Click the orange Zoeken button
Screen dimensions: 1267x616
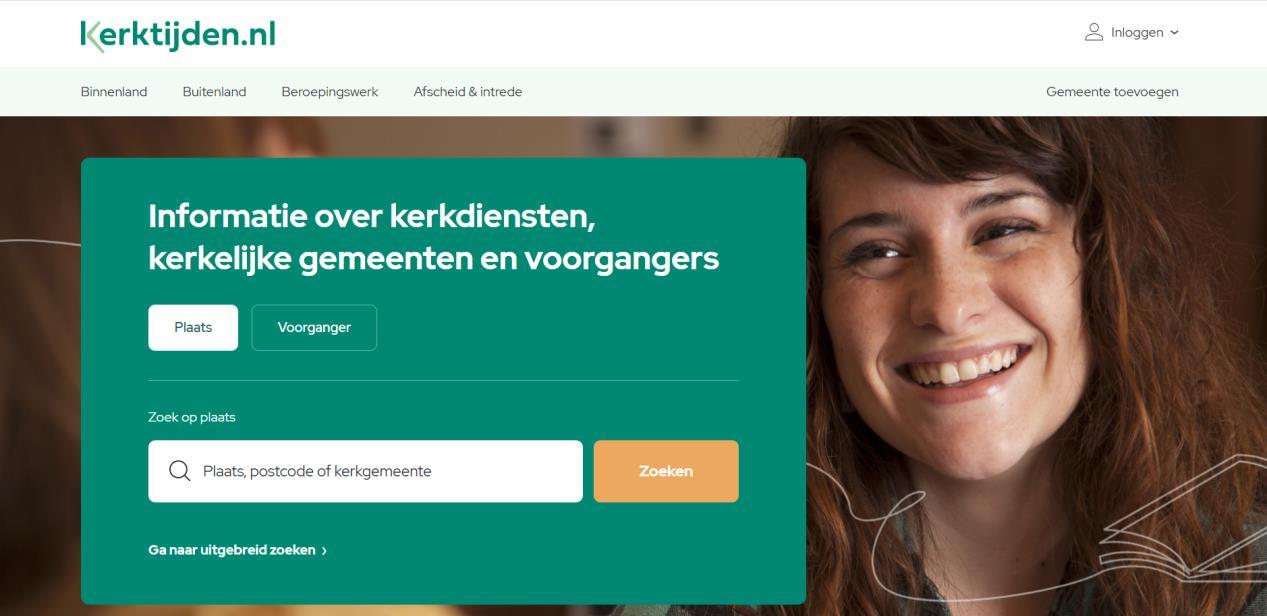pos(666,471)
